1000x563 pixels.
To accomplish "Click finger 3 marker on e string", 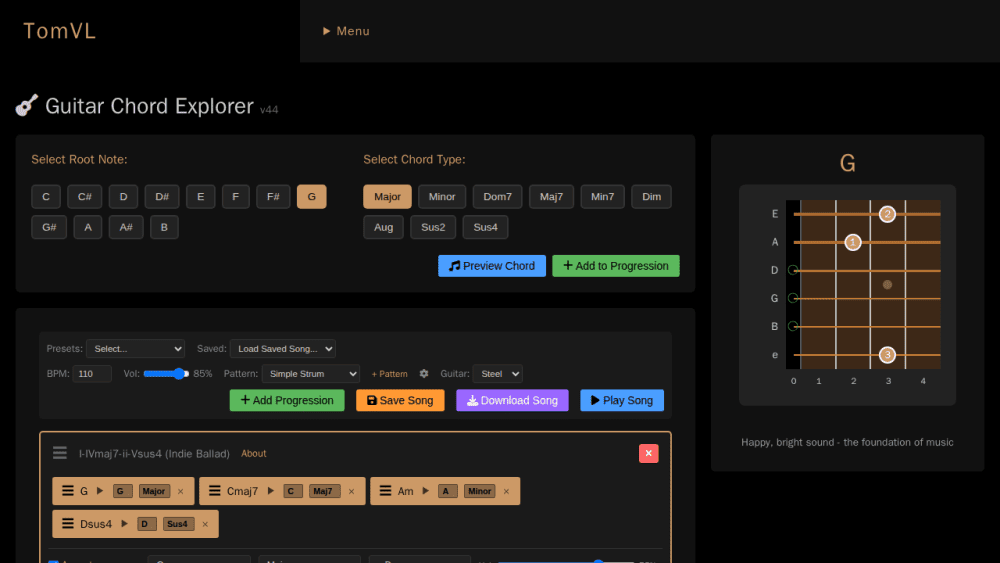I will point(887,355).
